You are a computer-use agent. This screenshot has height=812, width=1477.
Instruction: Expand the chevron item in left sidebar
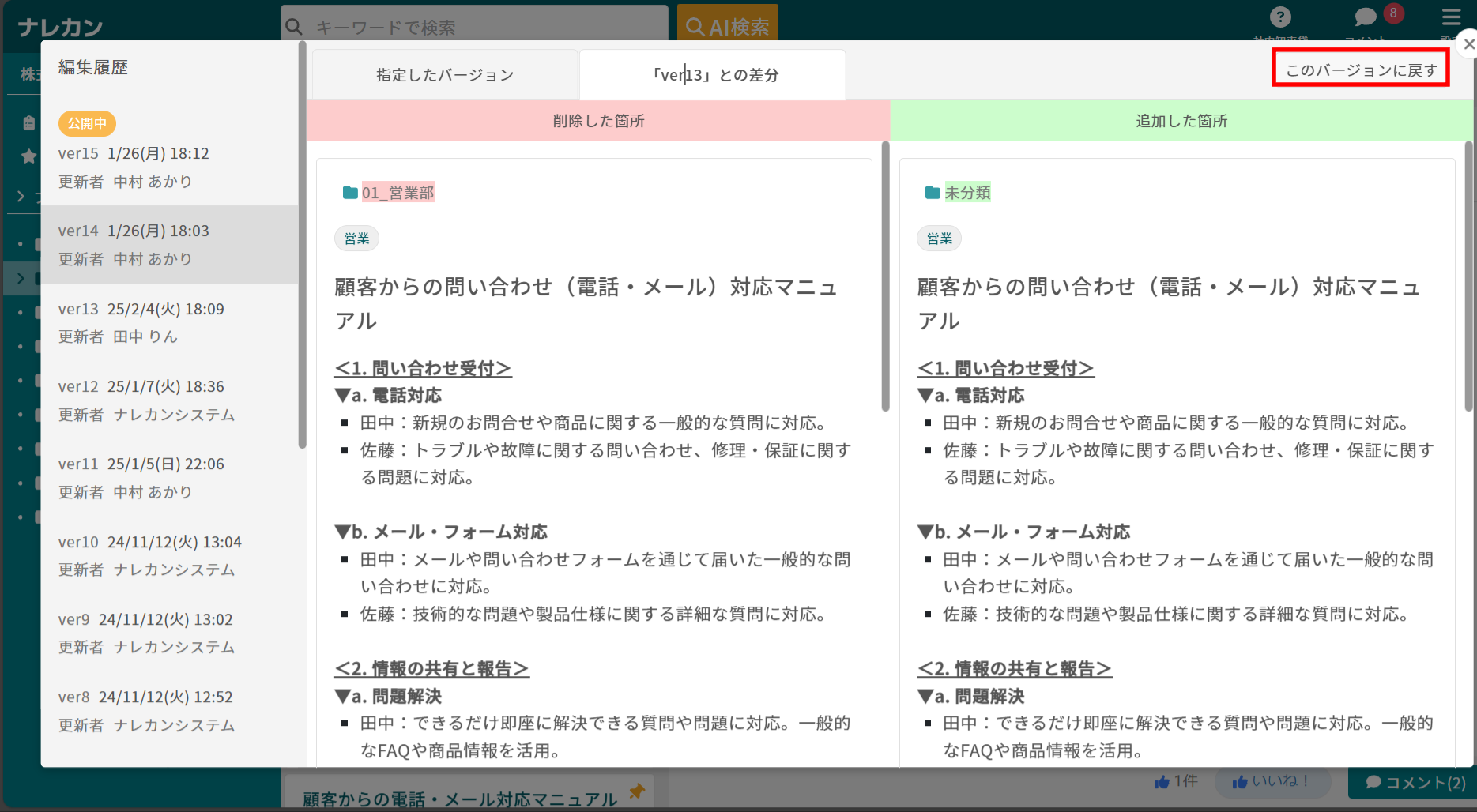point(21,196)
